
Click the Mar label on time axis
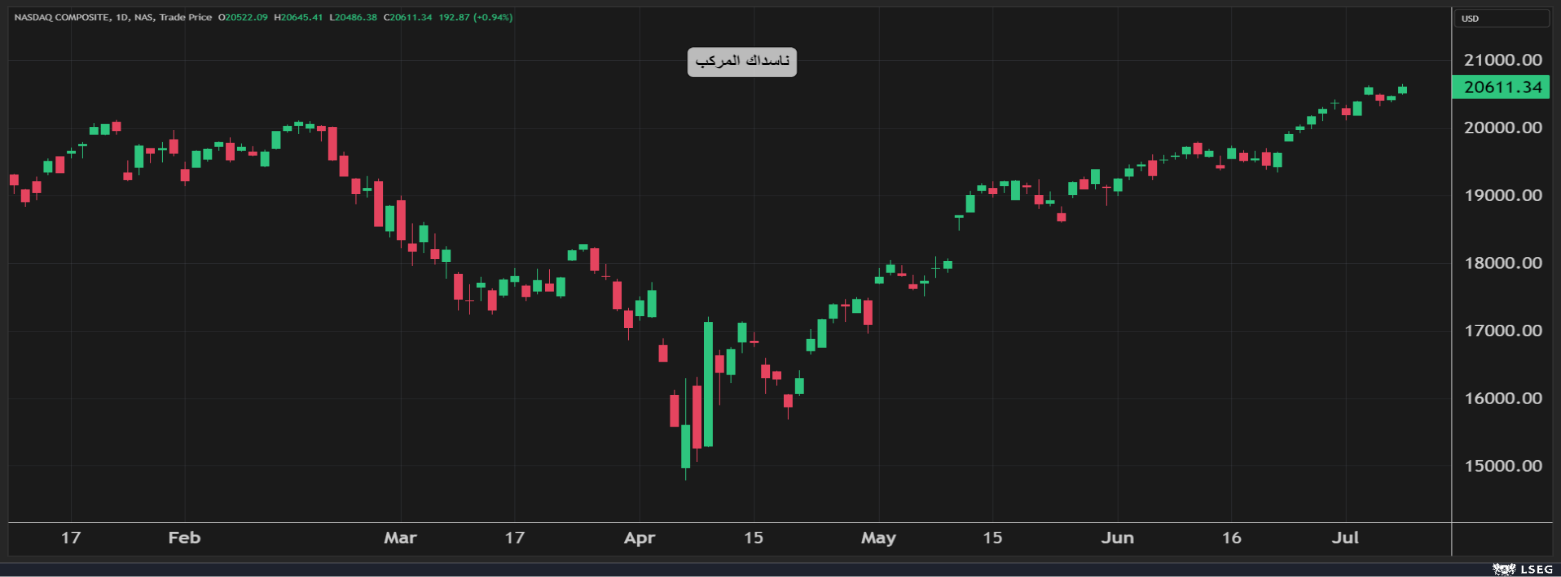pyautogui.click(x=399, y=538)
